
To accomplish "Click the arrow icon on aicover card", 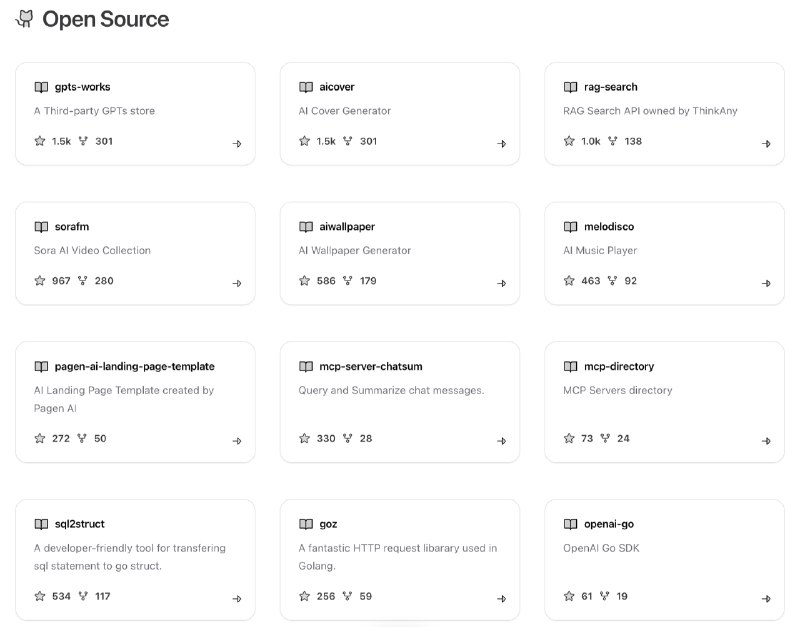I will click(x=502, y=144).
